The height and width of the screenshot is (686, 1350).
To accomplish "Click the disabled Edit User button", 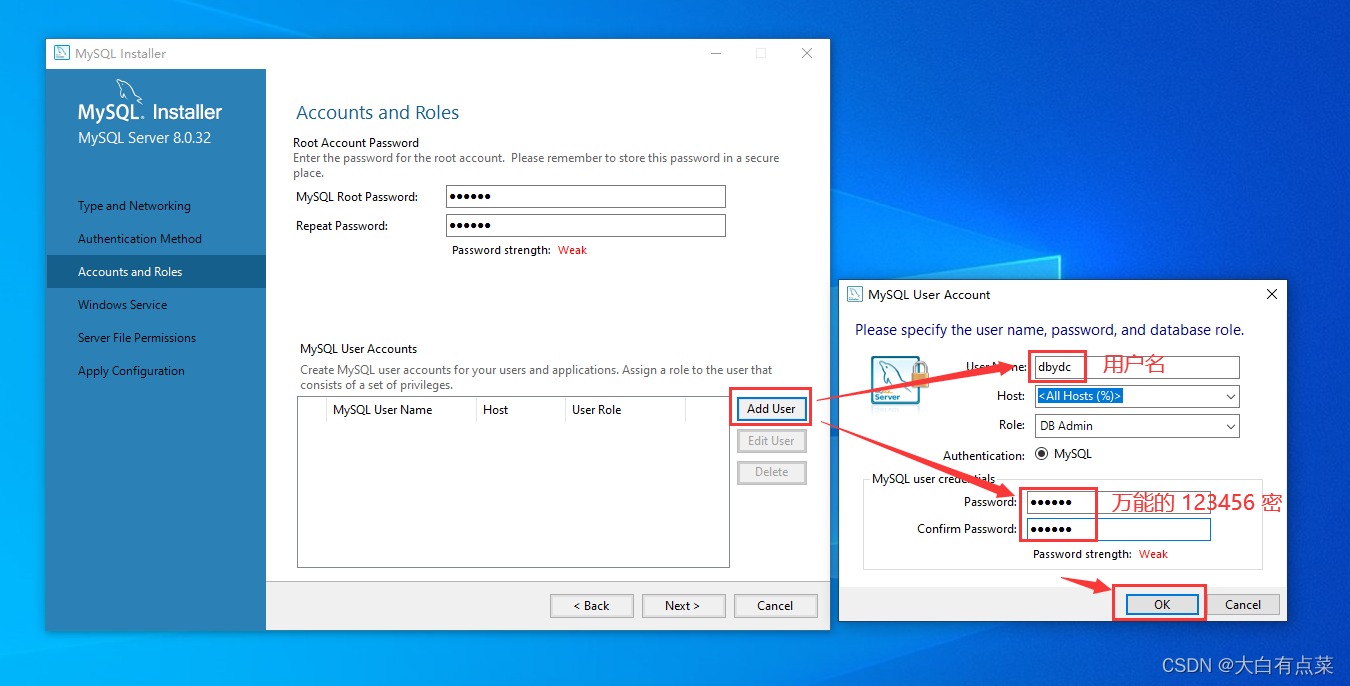I will coord(771,441).
